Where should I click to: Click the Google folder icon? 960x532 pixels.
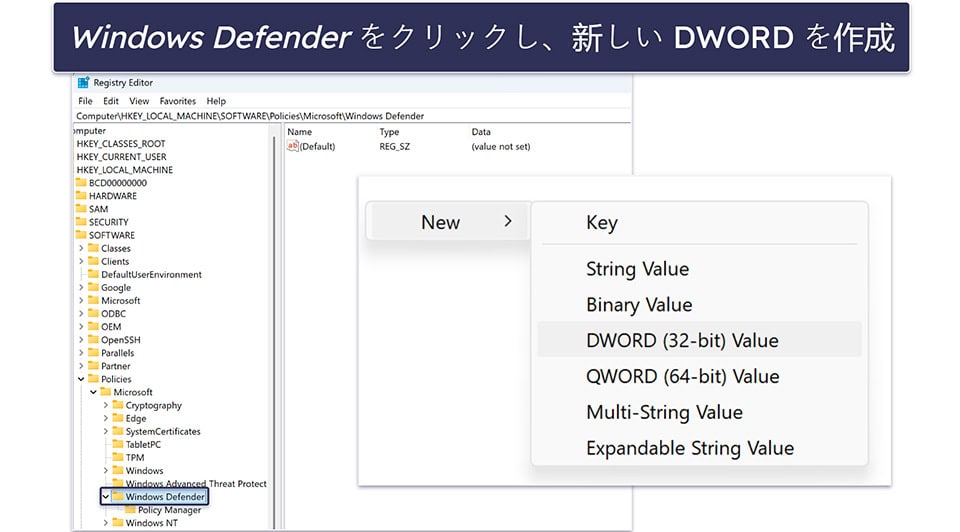point(93,287)
